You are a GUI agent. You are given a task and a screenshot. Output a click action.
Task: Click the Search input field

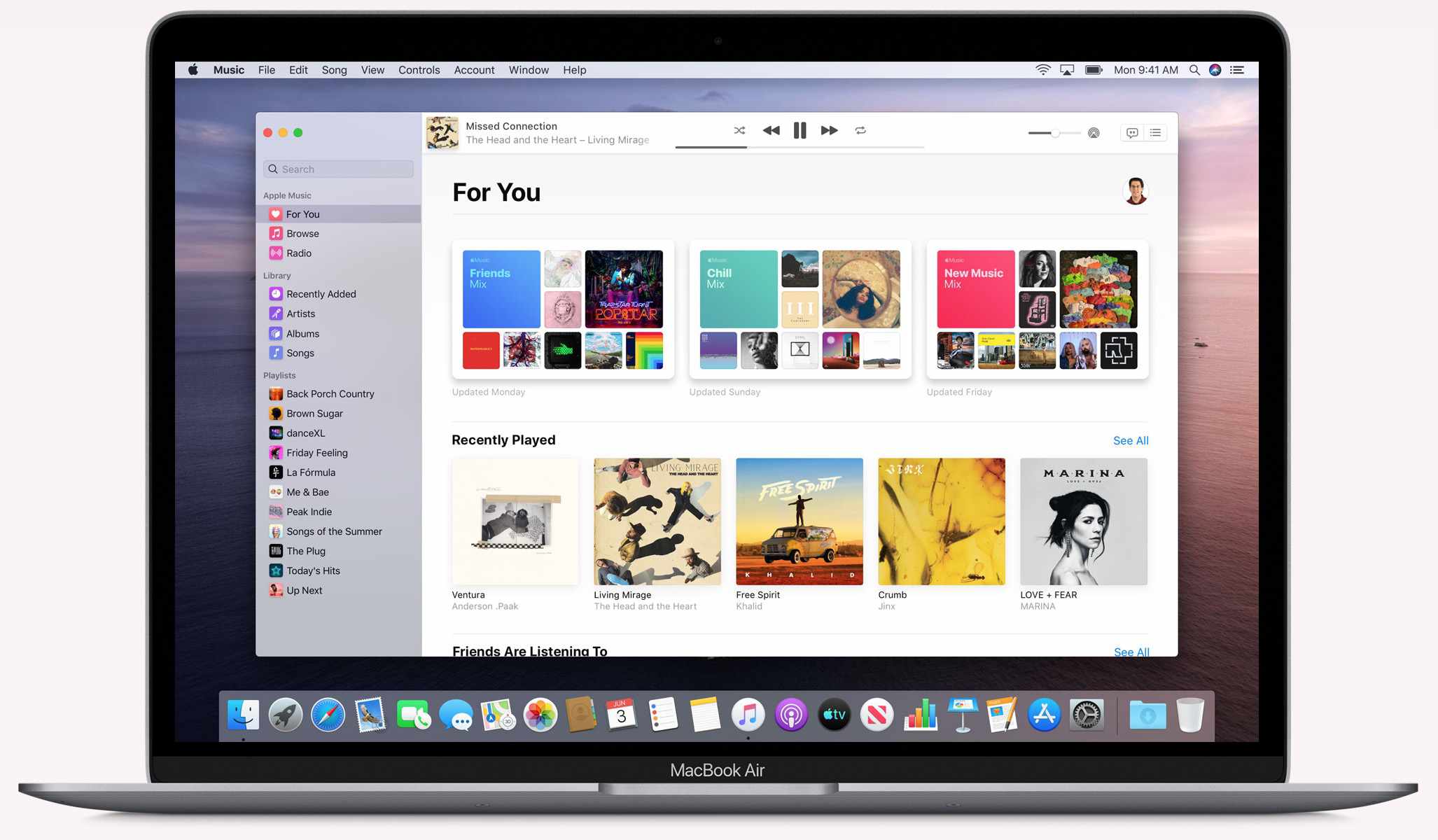(338, 168)
